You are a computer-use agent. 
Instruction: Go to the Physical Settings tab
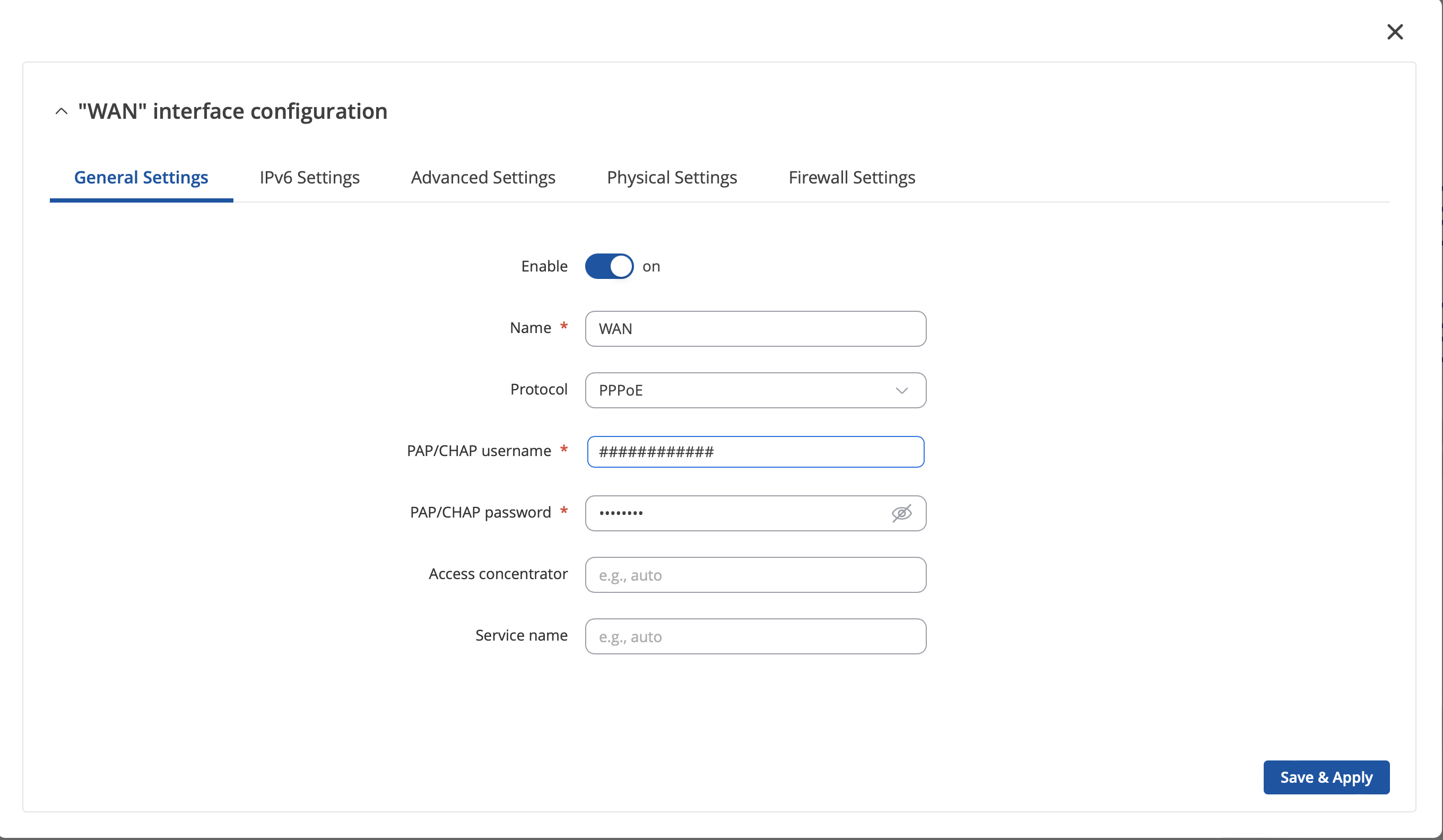(672, 177)
